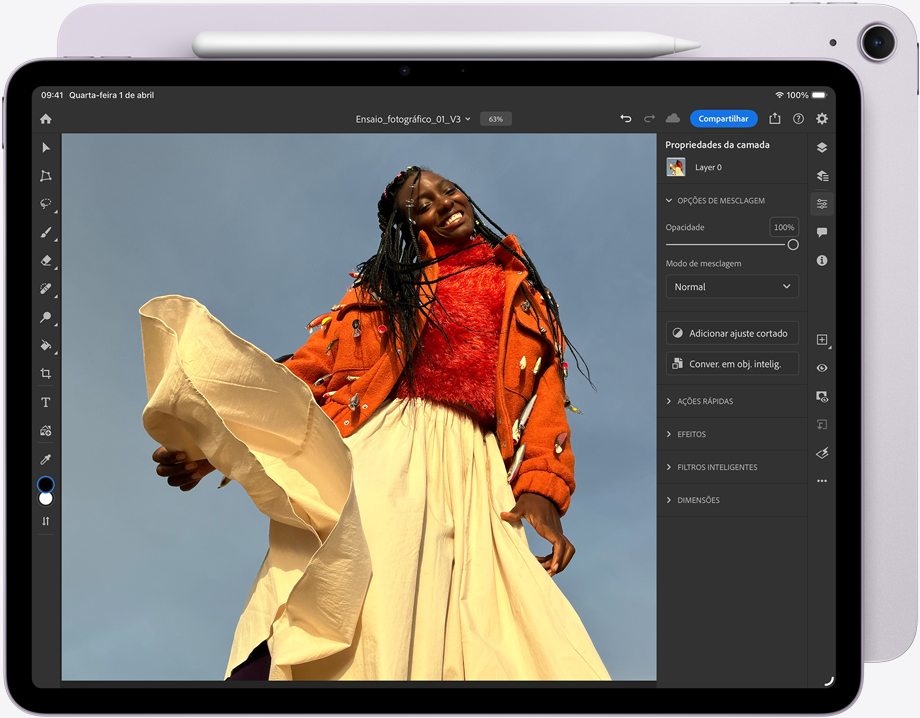Select the Healing Brush tool

(44, 290)
